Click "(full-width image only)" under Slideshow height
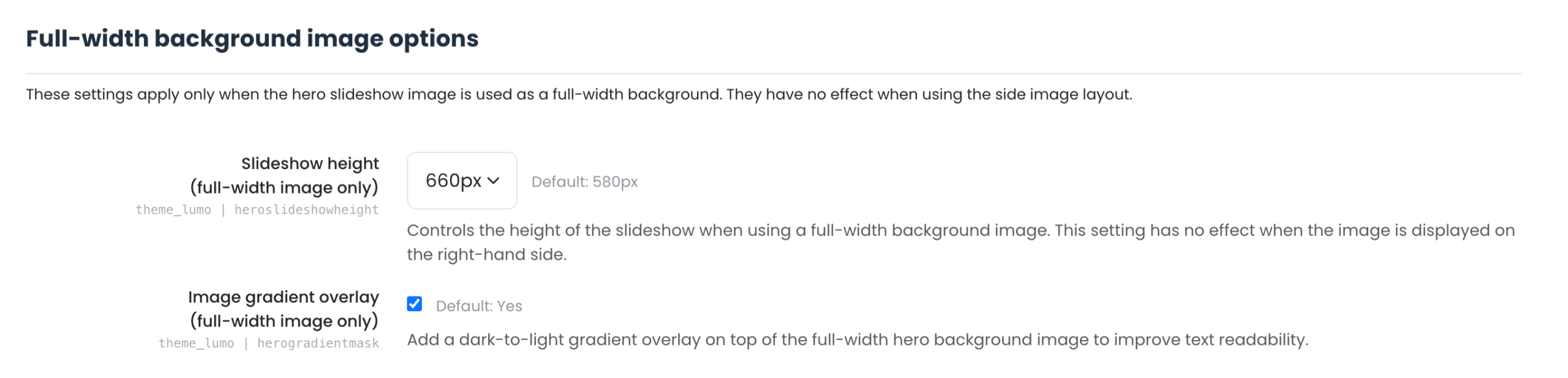 (x=284, y=187)
